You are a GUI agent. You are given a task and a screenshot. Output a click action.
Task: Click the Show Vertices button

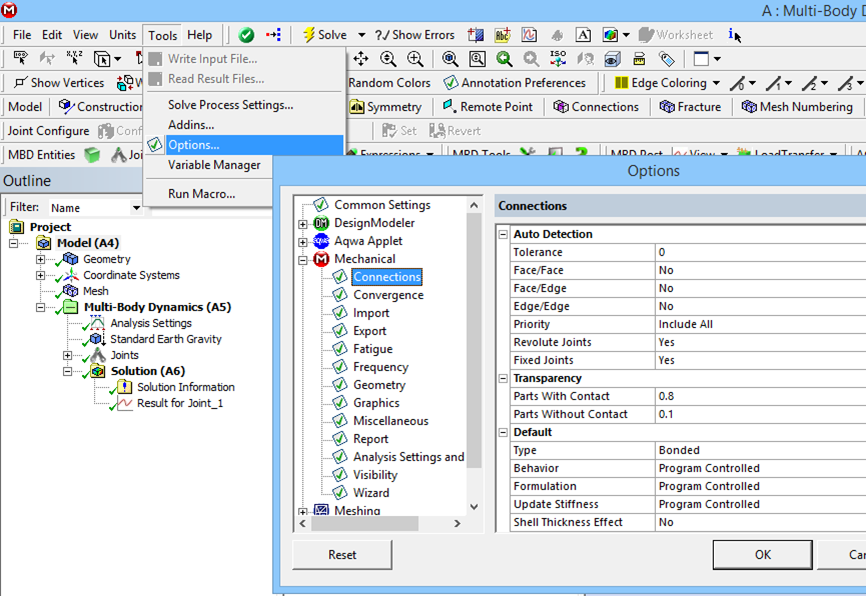pos(59,83)
